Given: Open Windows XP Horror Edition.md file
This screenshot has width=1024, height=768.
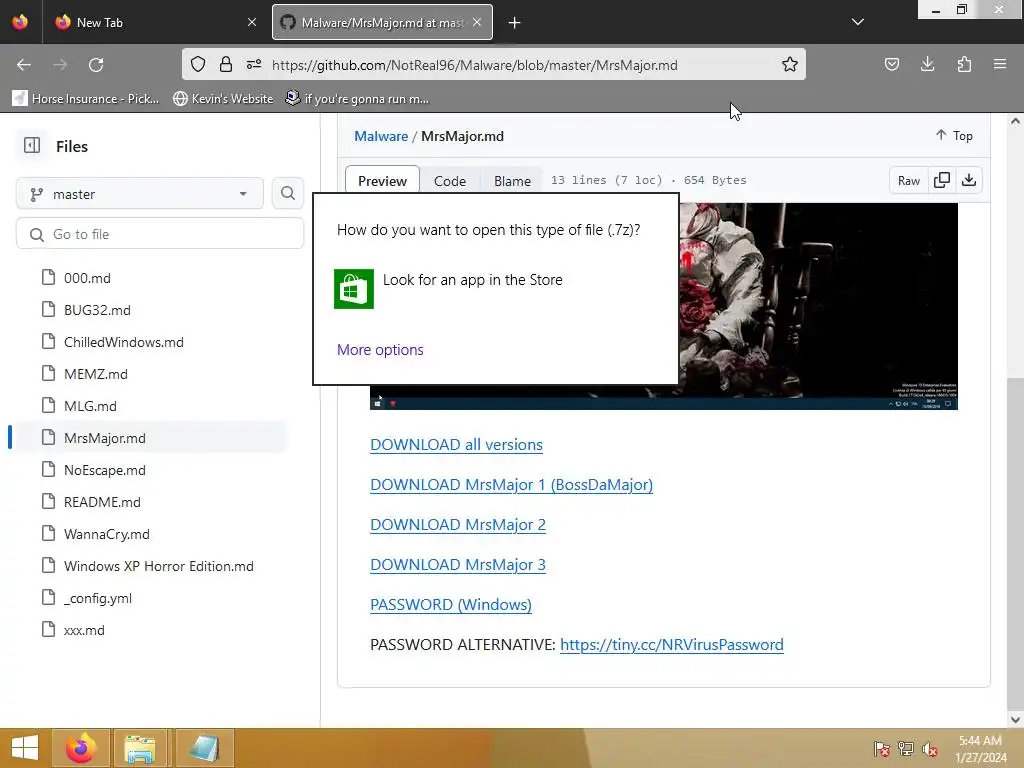Looking at the screenshot, I should coord(158,566).
